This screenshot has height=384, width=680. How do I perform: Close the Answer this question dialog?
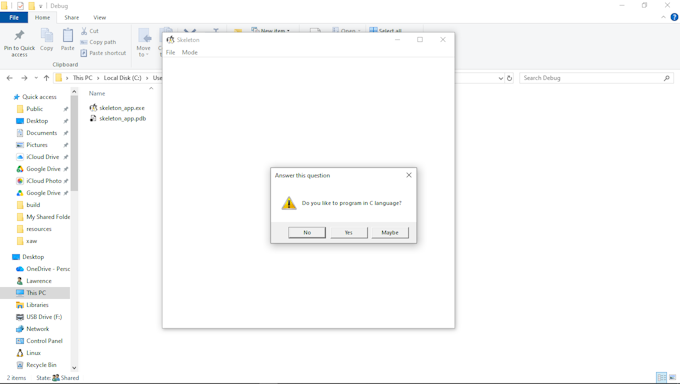(409, 175)
